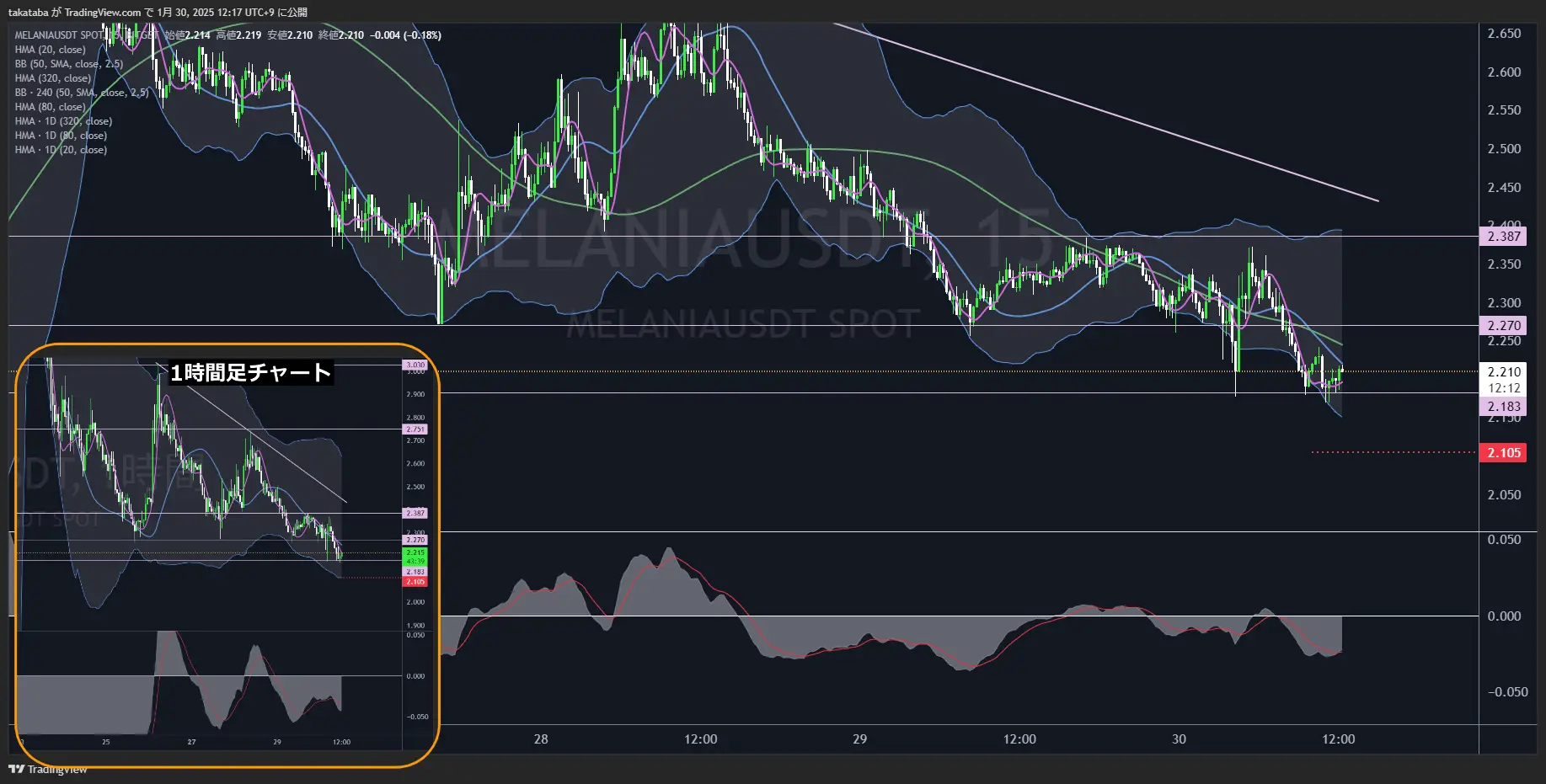
Task: Click date label 27 on the inset chart axis
Action: pos(191,742)
